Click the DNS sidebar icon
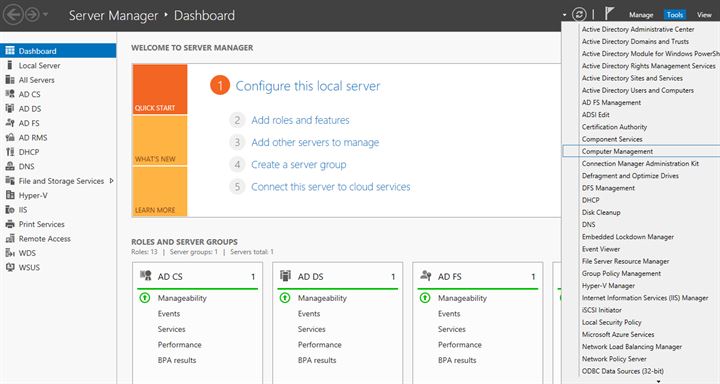Viewport: 720px width, 384px height. point(10,166)
